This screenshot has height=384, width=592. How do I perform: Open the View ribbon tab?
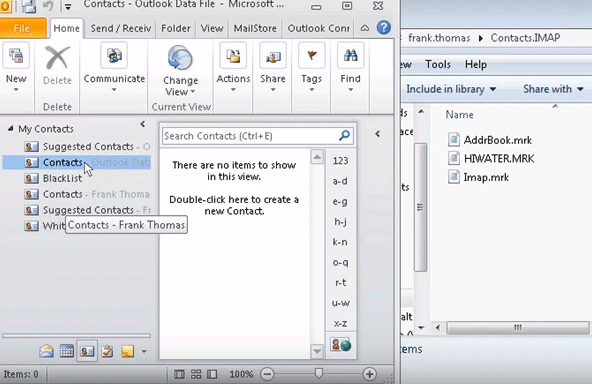[212, 28]
